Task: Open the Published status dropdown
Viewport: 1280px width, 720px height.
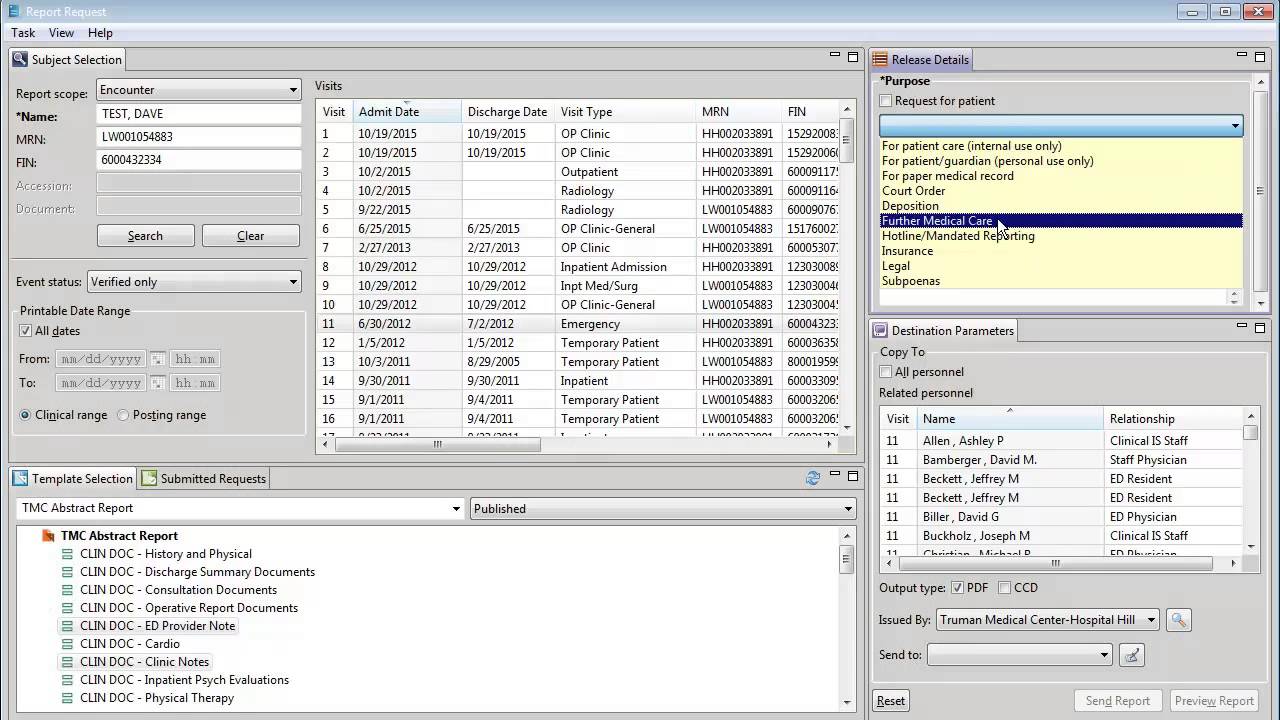Action: (x=663, y=509)
